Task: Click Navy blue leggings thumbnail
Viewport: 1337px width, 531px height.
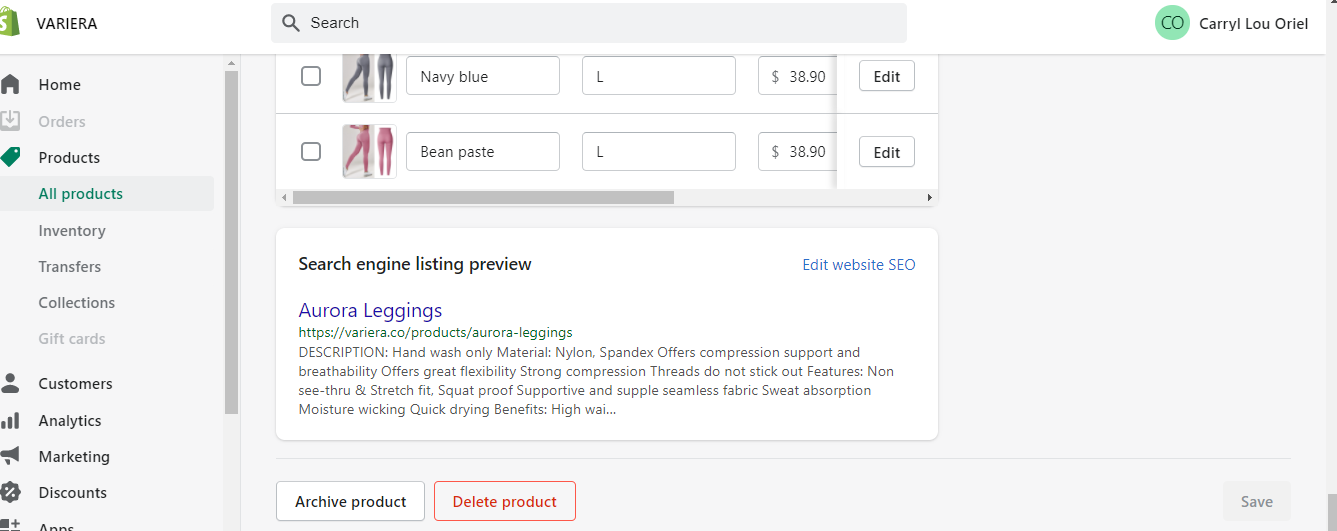Action: [x=369, y=76]
